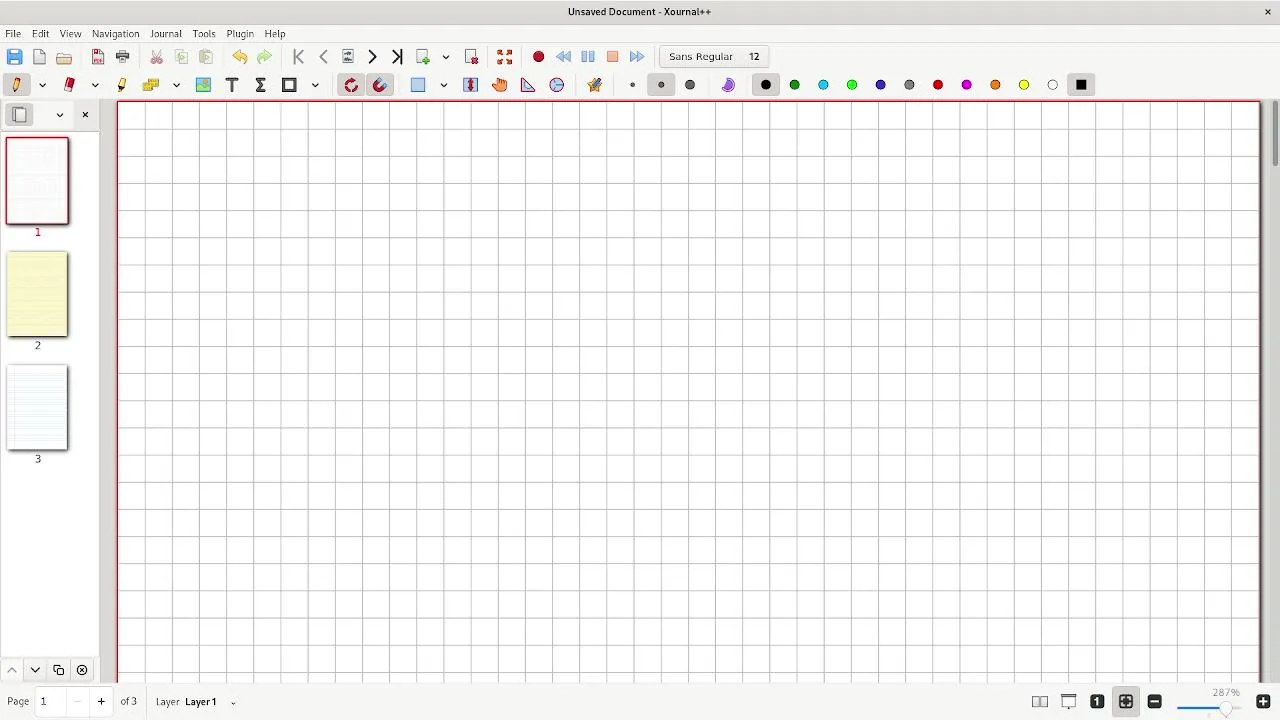The image size is (1280, 720).
Task: Go to the next page
Action: (x=372, y=57)
